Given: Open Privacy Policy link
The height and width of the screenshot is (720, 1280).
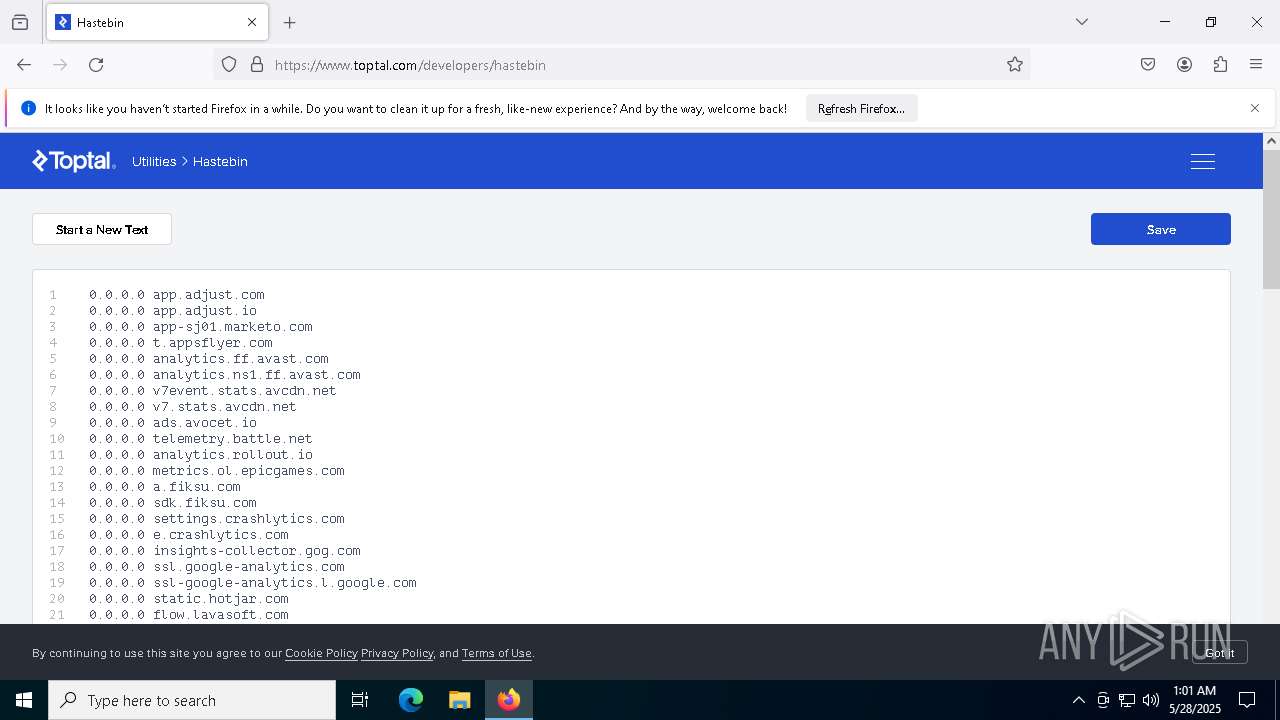Looking at the screenshot, I should pos(397,653).
